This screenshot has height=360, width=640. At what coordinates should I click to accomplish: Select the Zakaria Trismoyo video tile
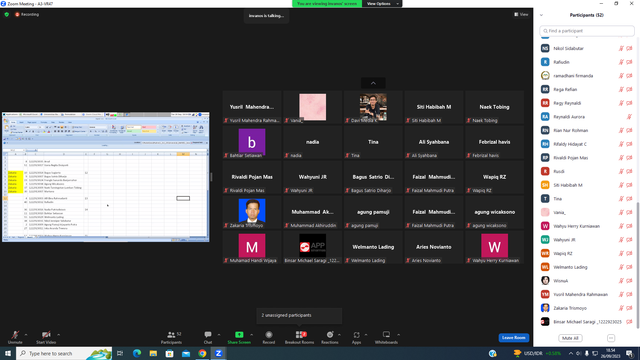[x=252, y=212]
